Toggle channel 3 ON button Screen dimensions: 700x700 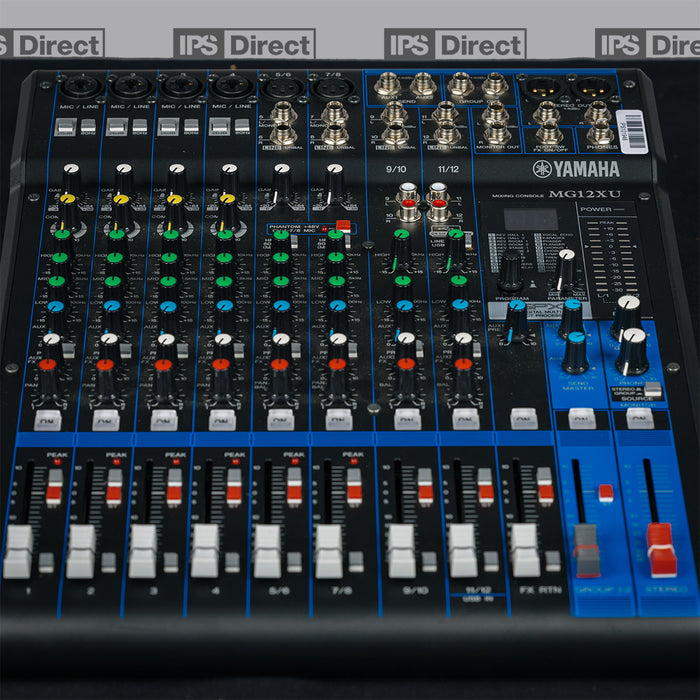click(x=164, y=420)
